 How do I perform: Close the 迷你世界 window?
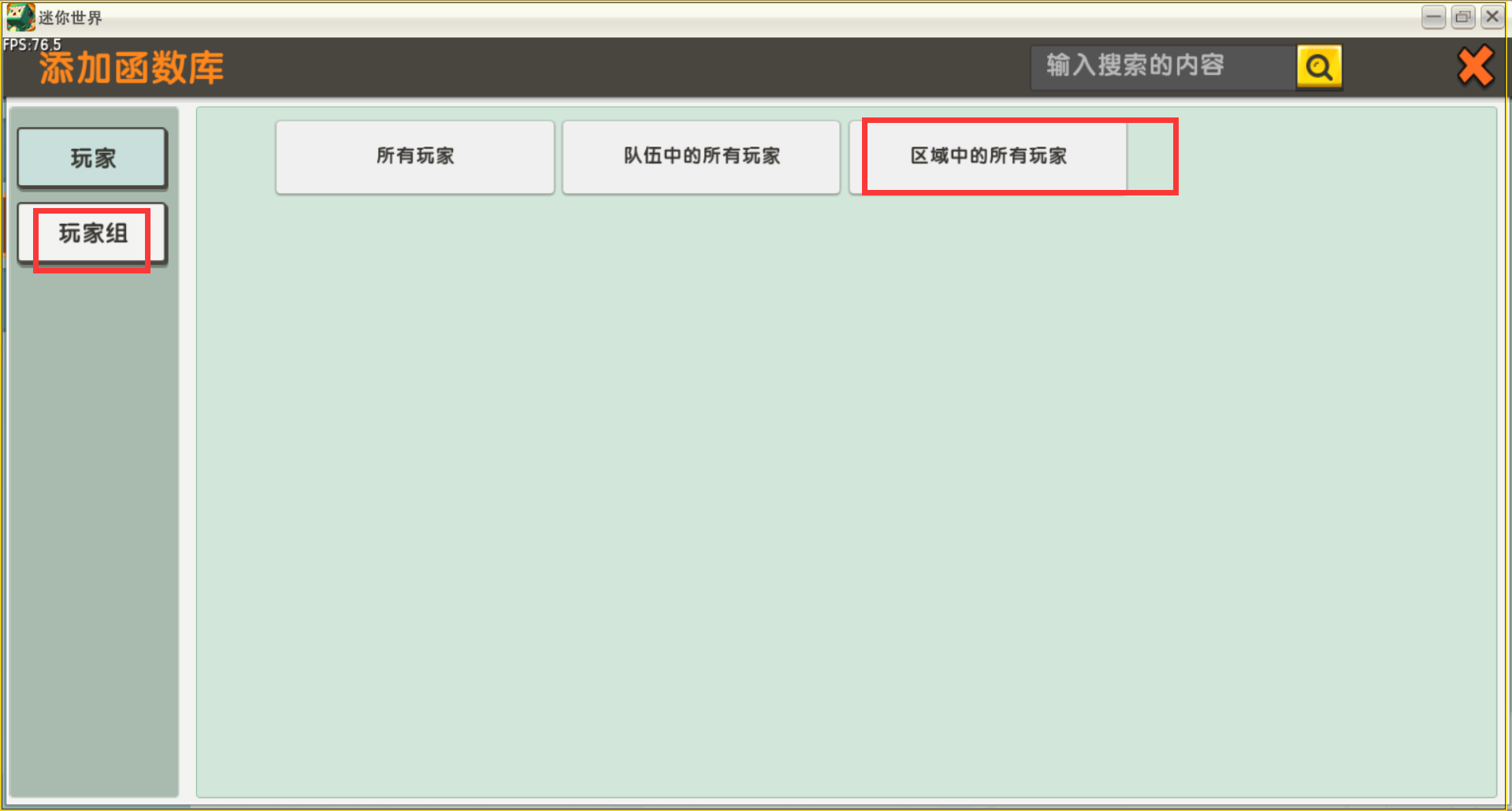[x=1492, y=17]
